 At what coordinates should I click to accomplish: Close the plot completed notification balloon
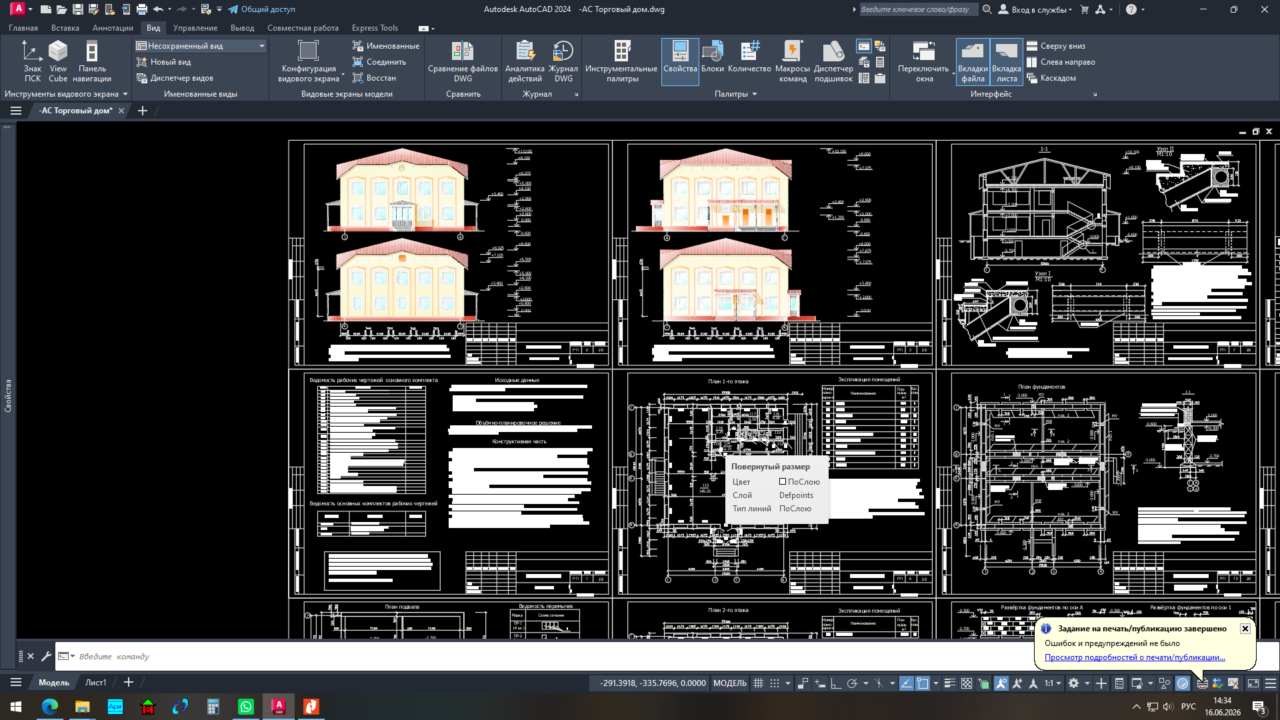coord(1245,629)
